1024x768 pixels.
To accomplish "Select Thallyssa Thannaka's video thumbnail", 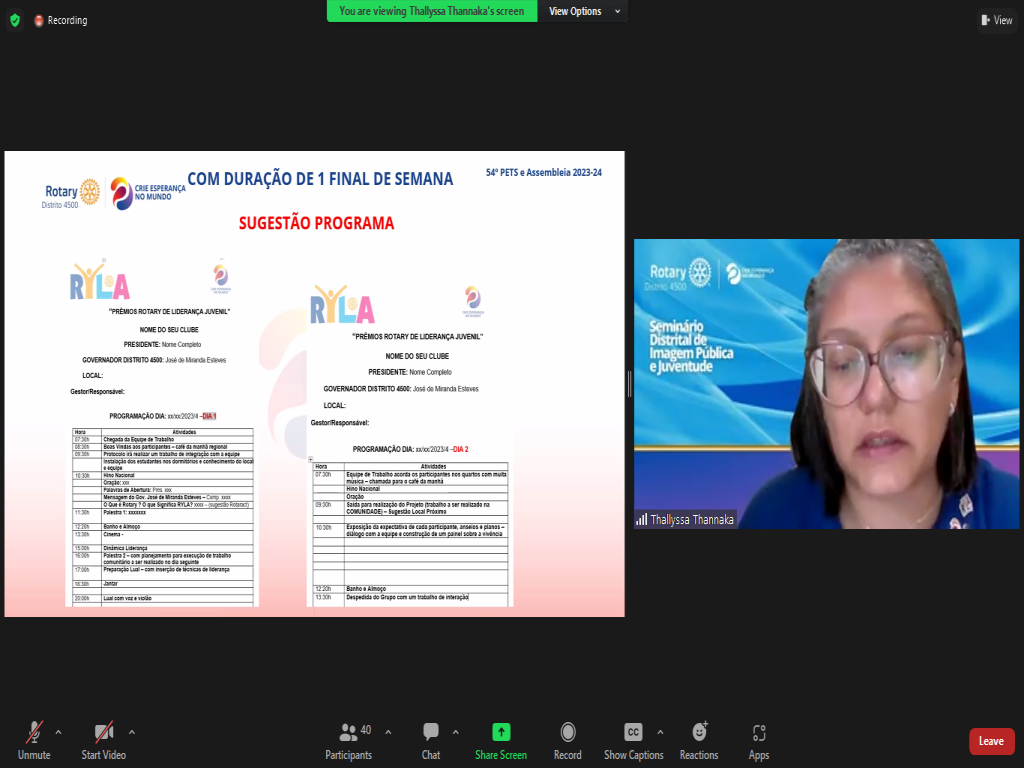I will coord(826,384).
